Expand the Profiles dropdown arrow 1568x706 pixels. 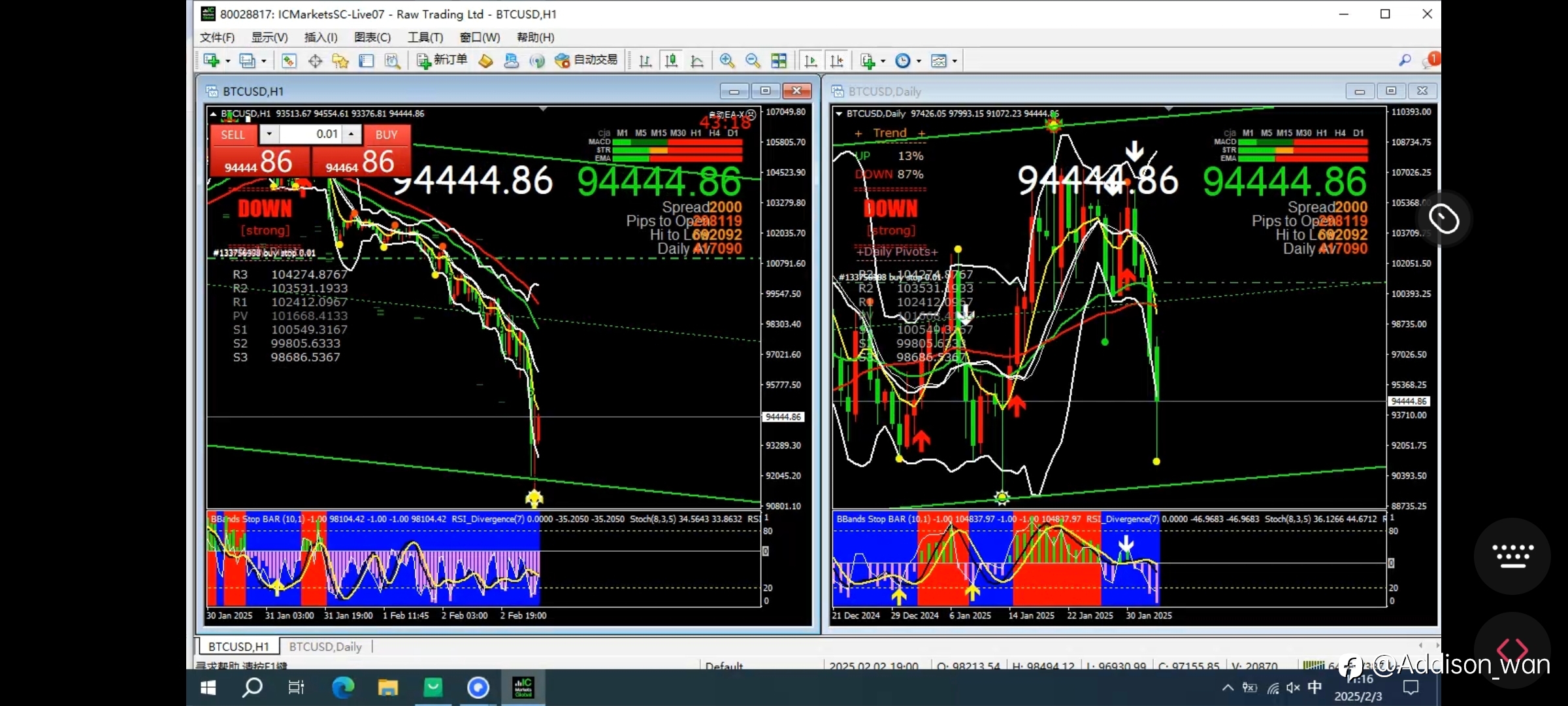(x=264, y=61)
